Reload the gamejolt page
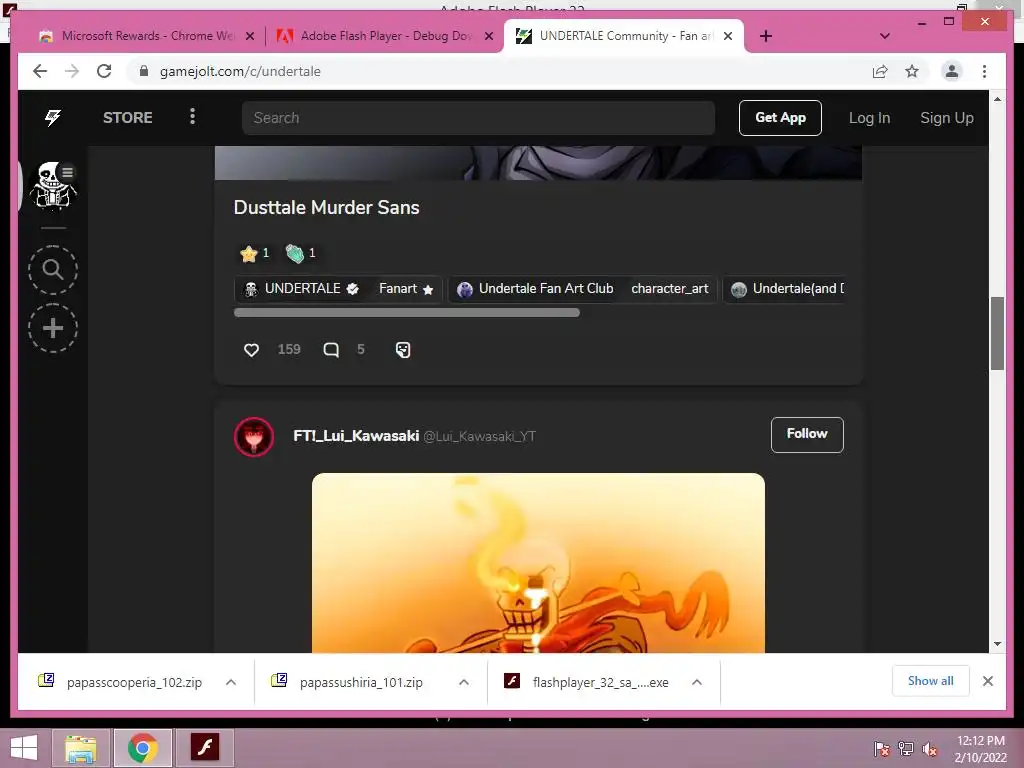Screen dimensions: 1024x768 (104, 71)
